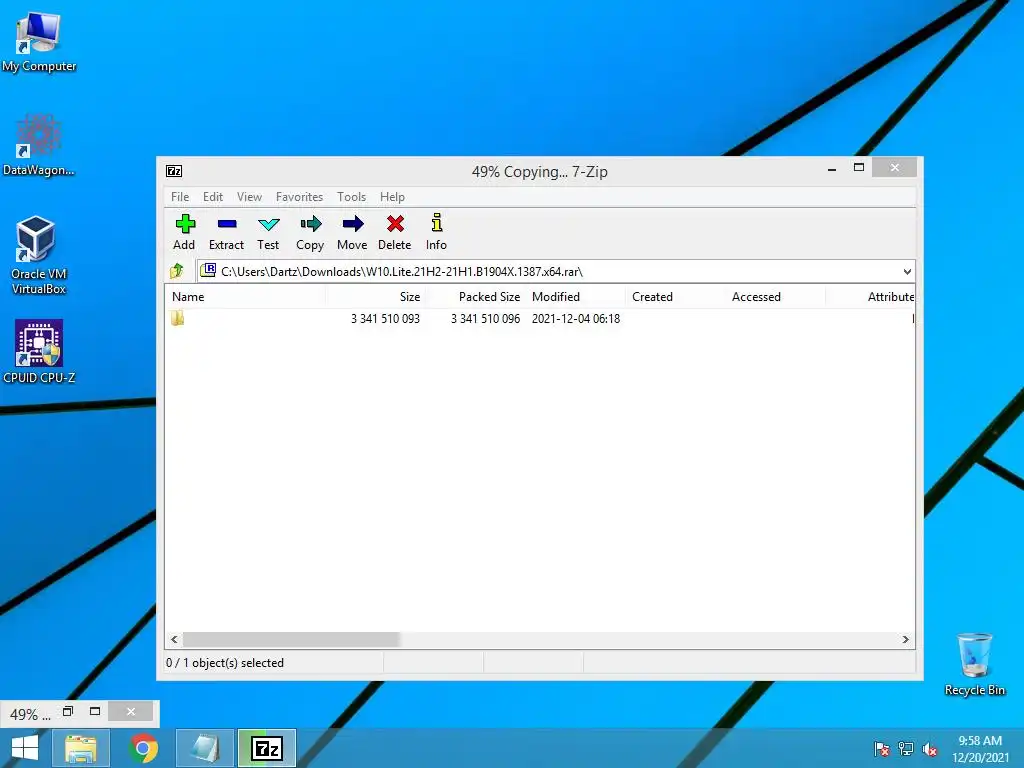Screen dimensions: 1024x768
Task: Click the size value 3 341 510 093
Action: pos(385,319)
